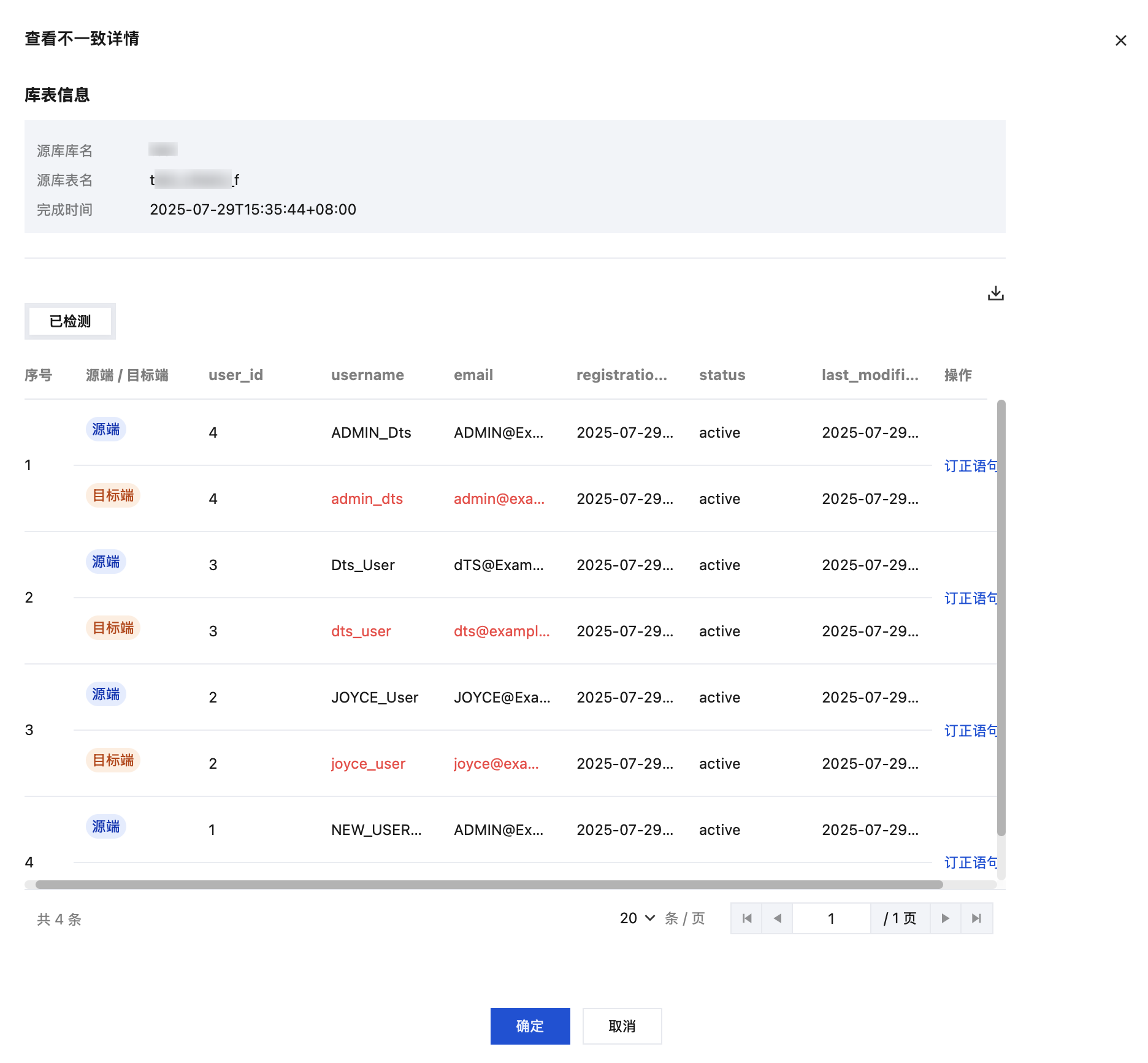Screen dimensions: 1148x1063
Task: Go to the previous page of results
Action: click(777, 918)
